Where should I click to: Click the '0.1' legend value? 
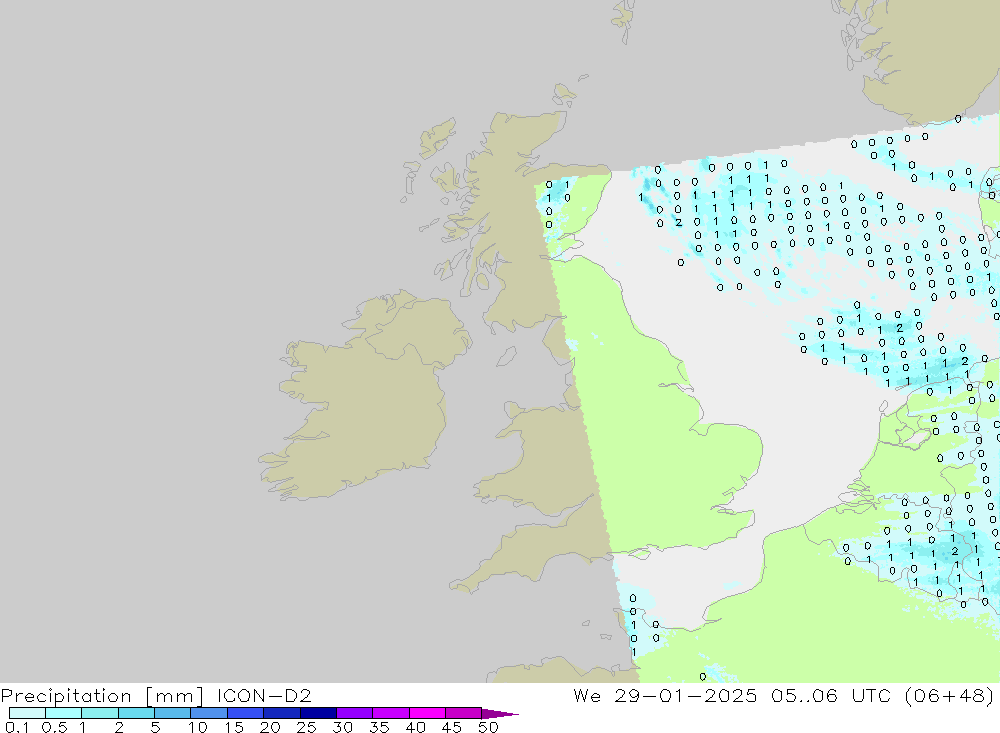(x=17, y=727)
